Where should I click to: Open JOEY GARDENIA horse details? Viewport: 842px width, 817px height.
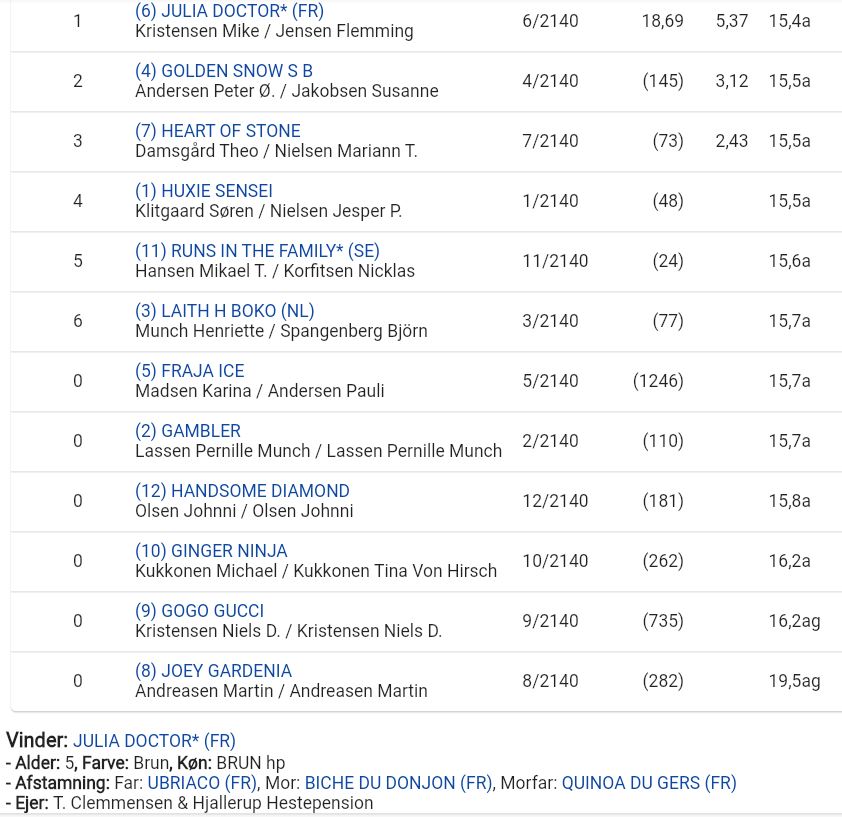tap(213, 671)
